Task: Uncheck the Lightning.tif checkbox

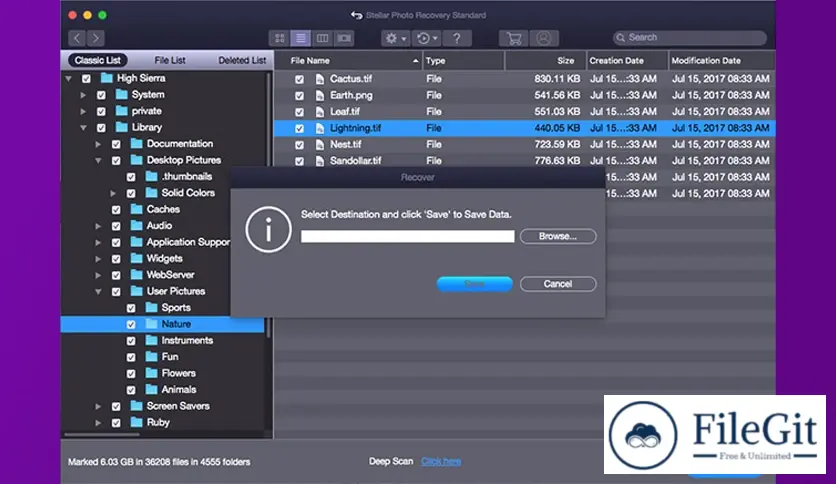Action: click(x=300, y=128)
